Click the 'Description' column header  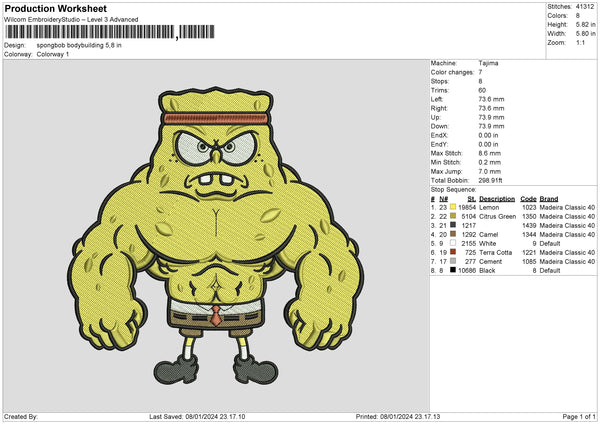click(x=497, y=199)
